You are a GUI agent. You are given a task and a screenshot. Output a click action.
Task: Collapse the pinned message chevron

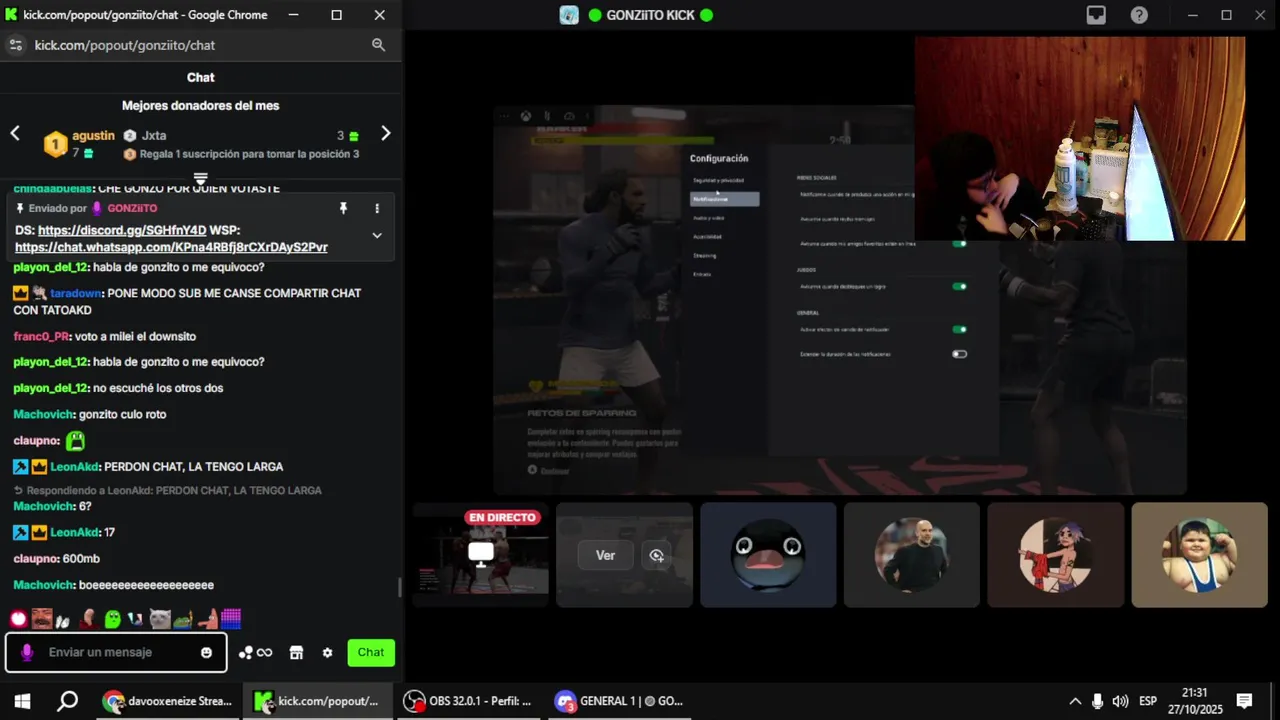377,235
